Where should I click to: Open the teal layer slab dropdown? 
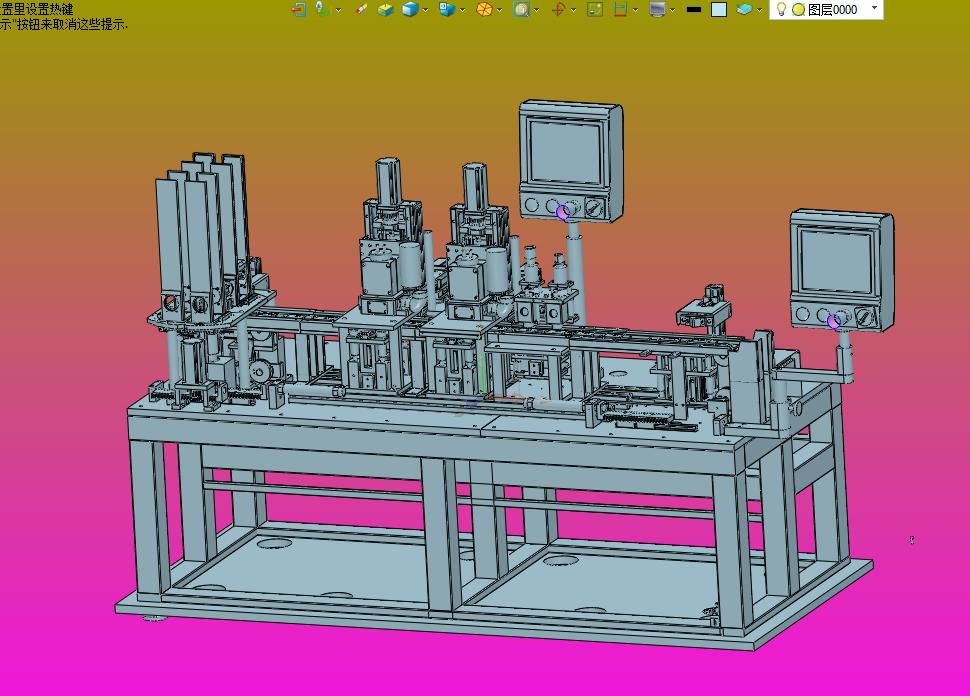click(759, 10)
